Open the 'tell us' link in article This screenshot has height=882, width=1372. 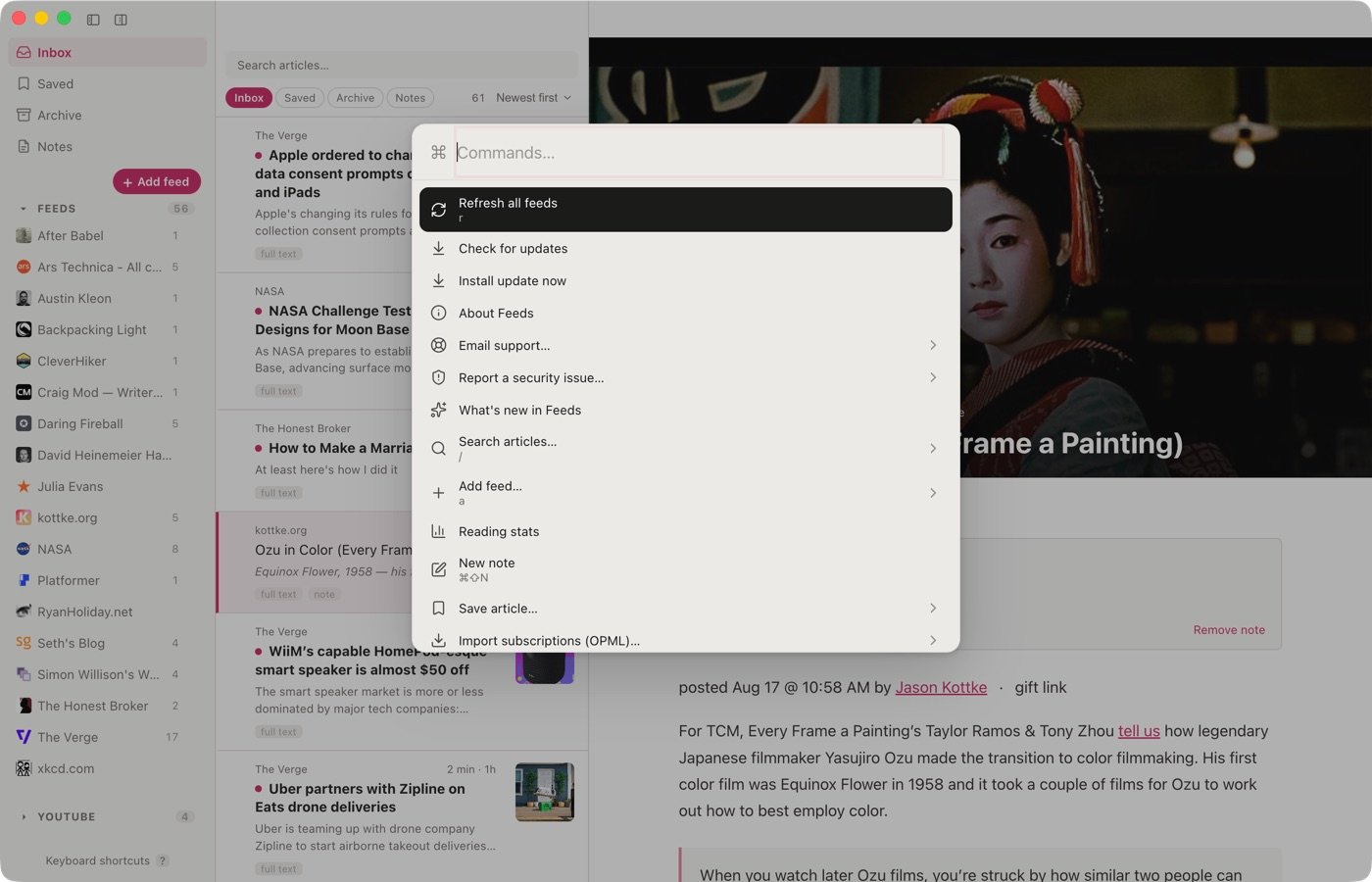[x=1139, y=731]
